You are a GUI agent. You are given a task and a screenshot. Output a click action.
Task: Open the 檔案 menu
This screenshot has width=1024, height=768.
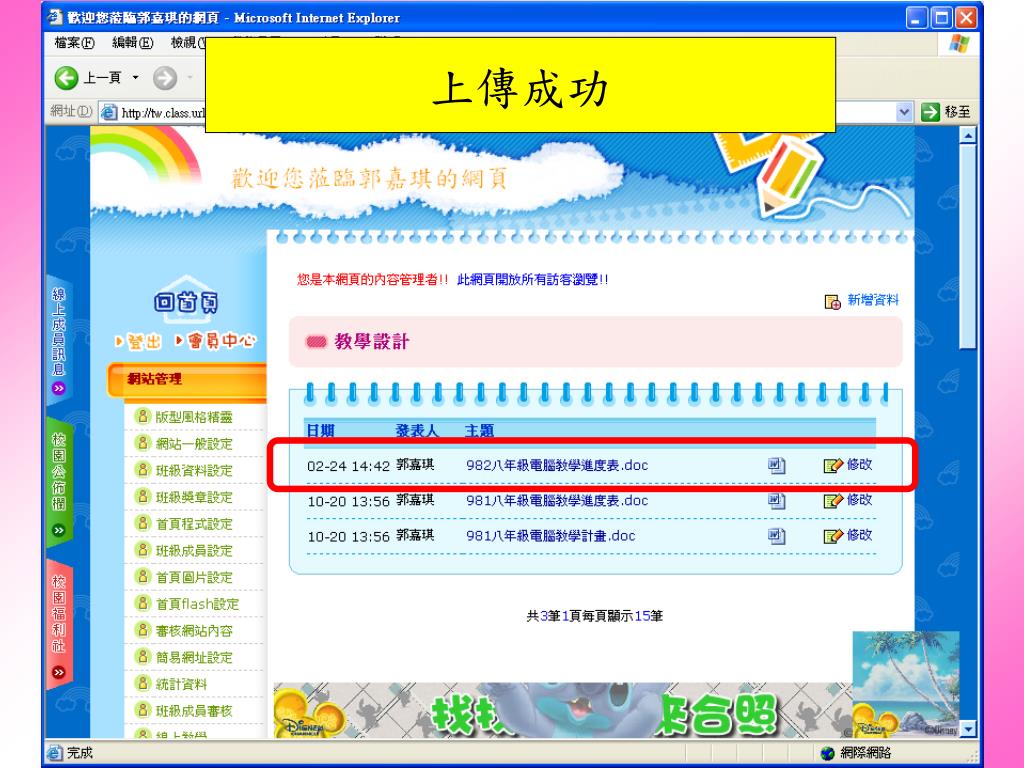pos(74,43)
